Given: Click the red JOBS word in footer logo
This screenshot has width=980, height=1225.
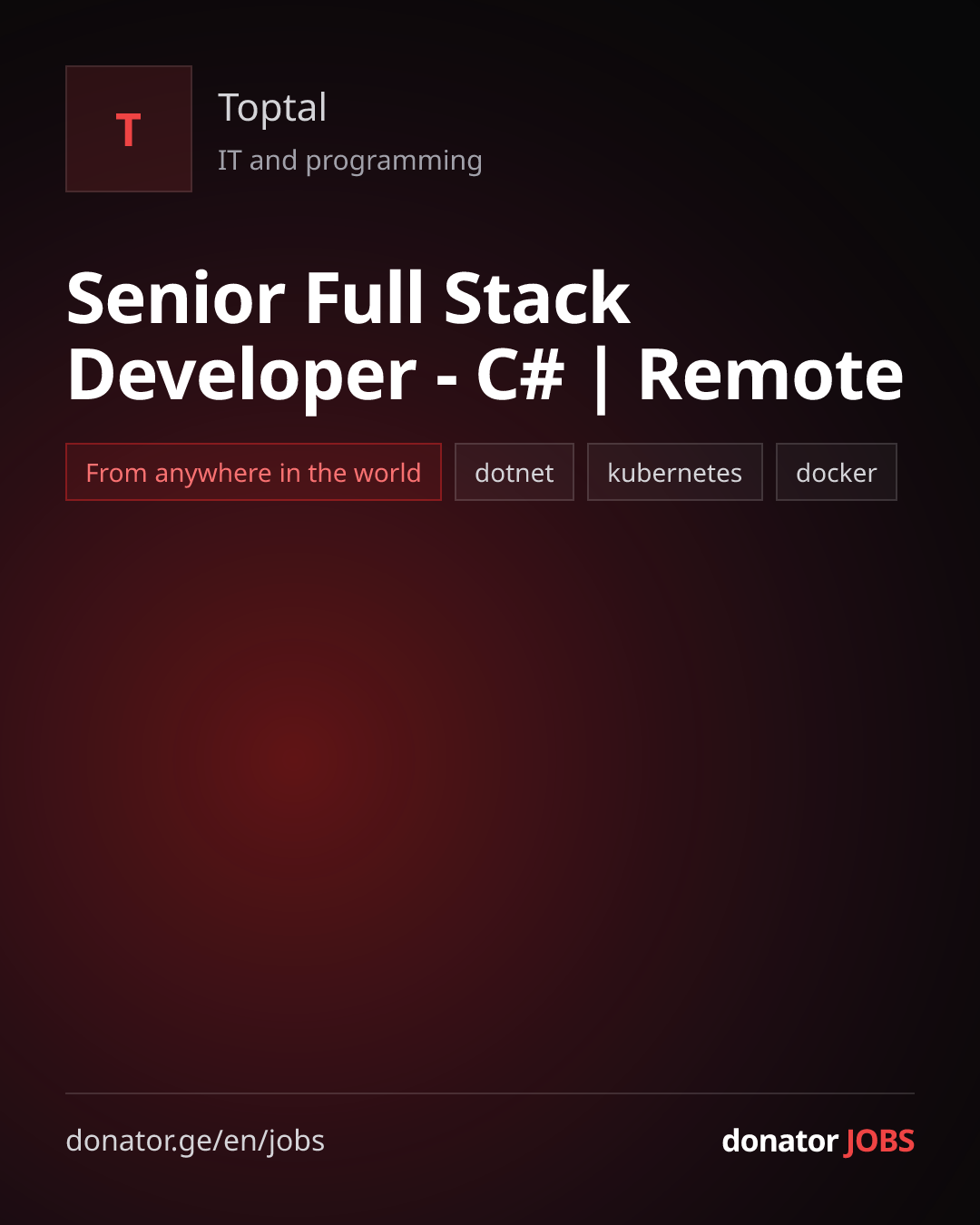Looking at the screenshot, I should pos(879,1142).
